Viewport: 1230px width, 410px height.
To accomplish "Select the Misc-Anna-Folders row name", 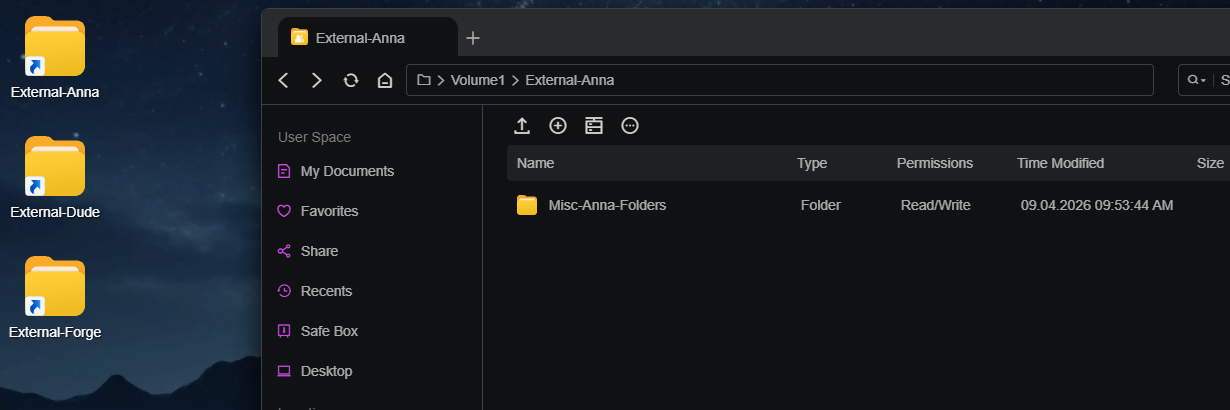I will 607,205.
